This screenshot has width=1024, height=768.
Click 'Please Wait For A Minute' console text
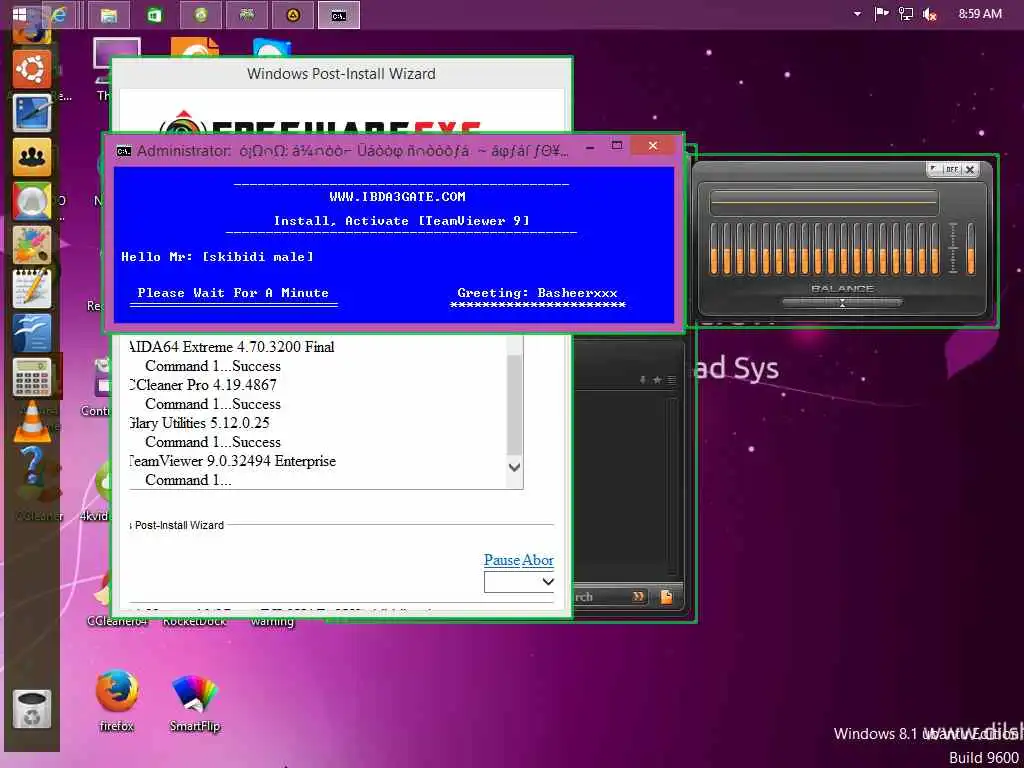click(233, 293)
